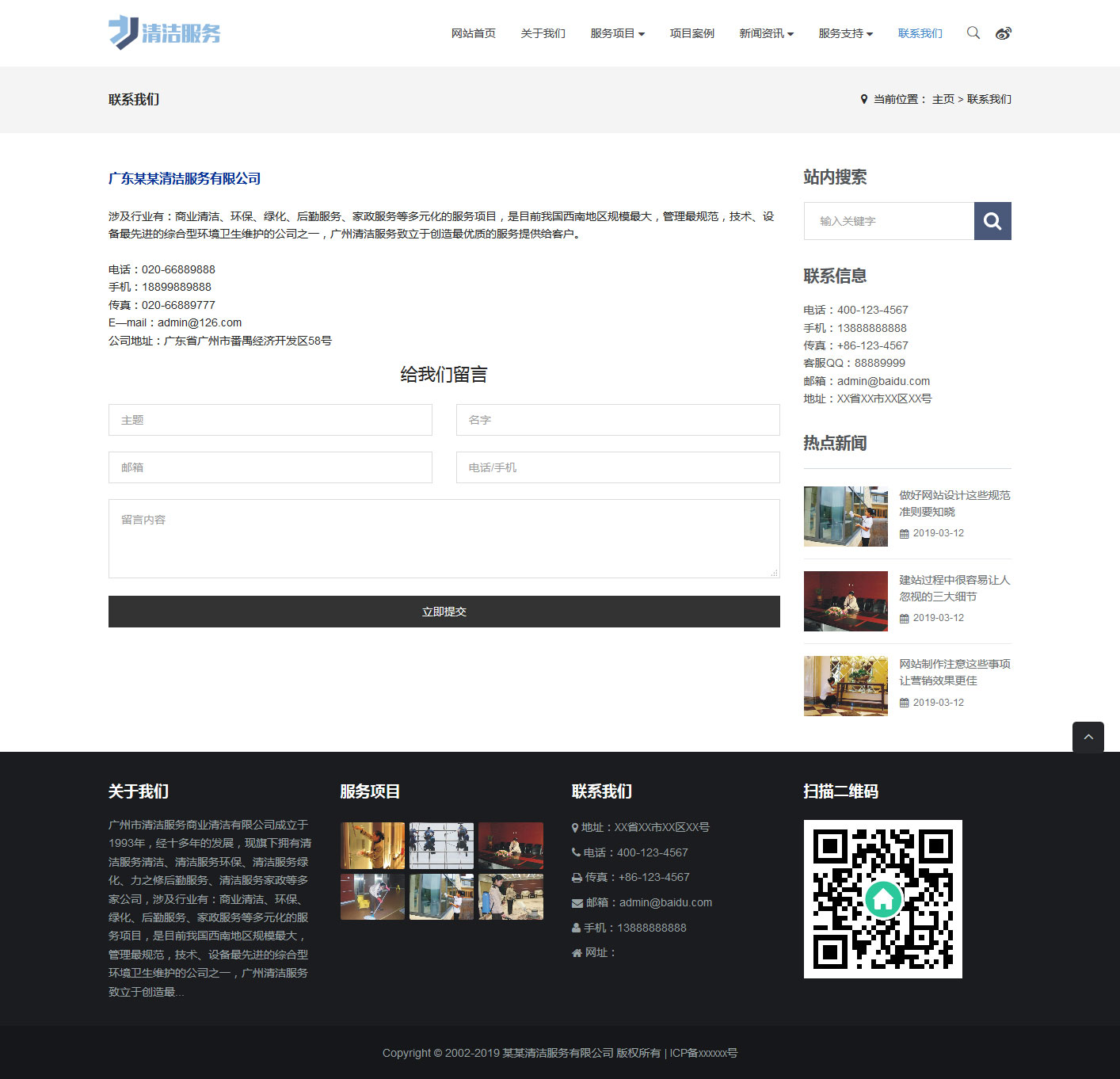The height and width of the screenshot is (1079, 1120).
Task: Focus the 主题 input field
Action: point(270,420)
